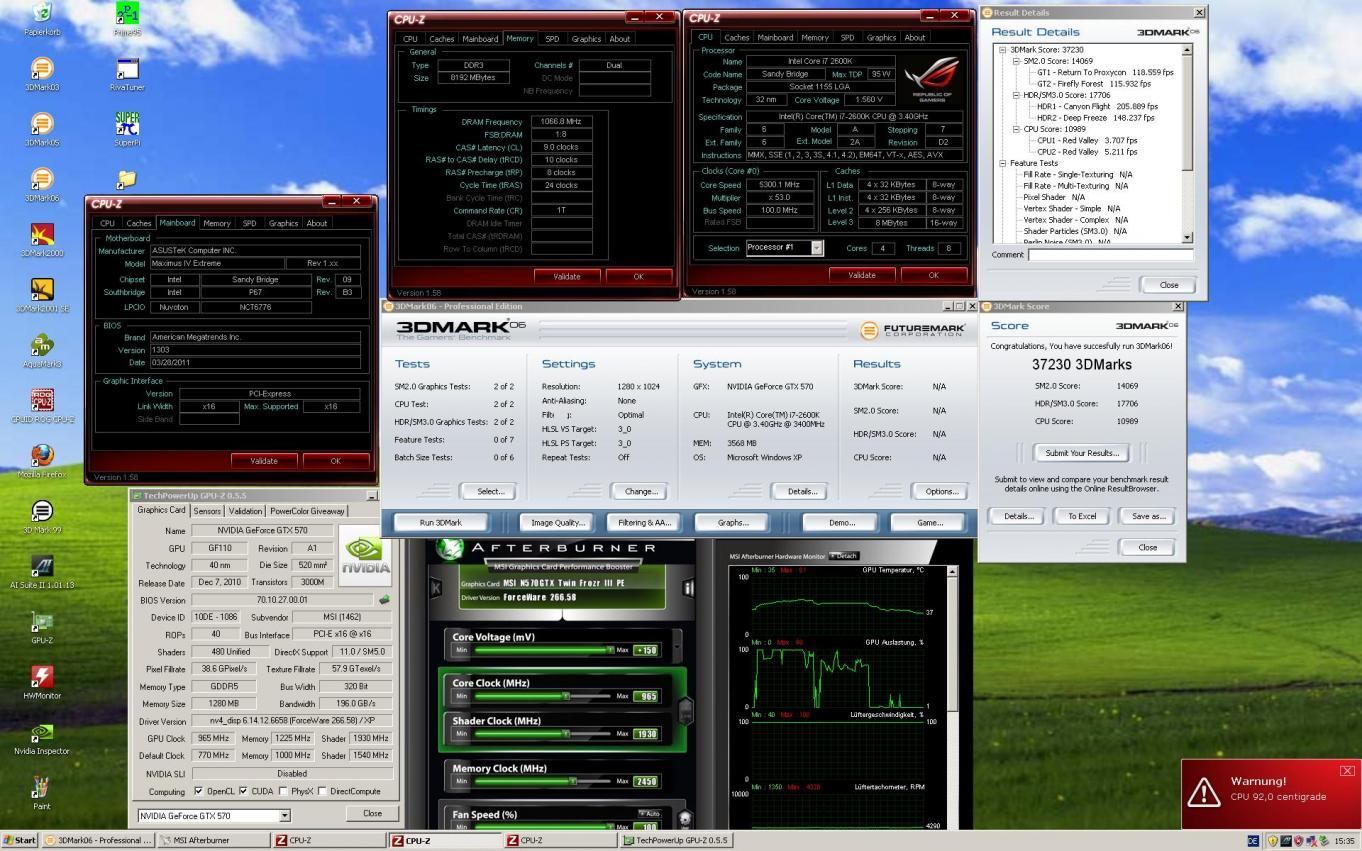Switch to SPD tab in CPU-Z memory window
This screenshot has width=1362, height=851.
[552, 38]
